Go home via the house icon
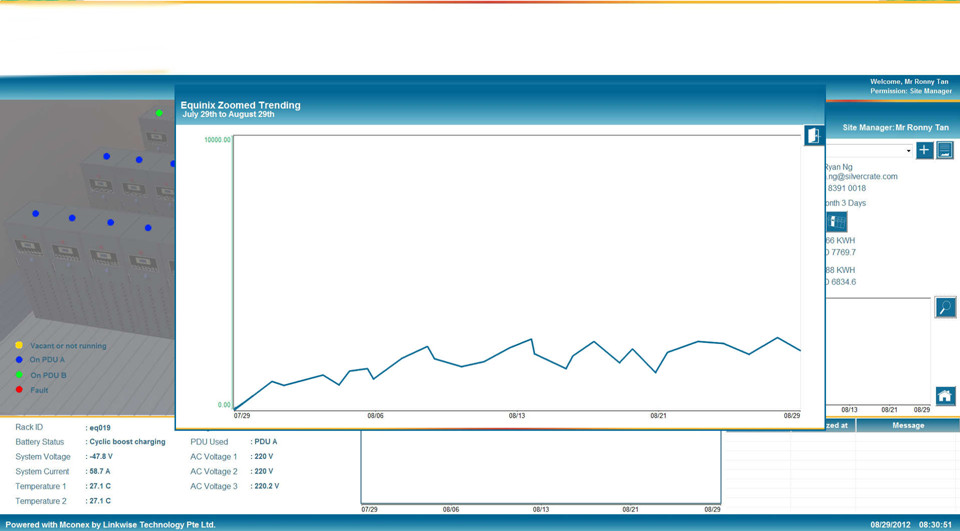This screenshot has width=960, height=531. tap(945, 396)
